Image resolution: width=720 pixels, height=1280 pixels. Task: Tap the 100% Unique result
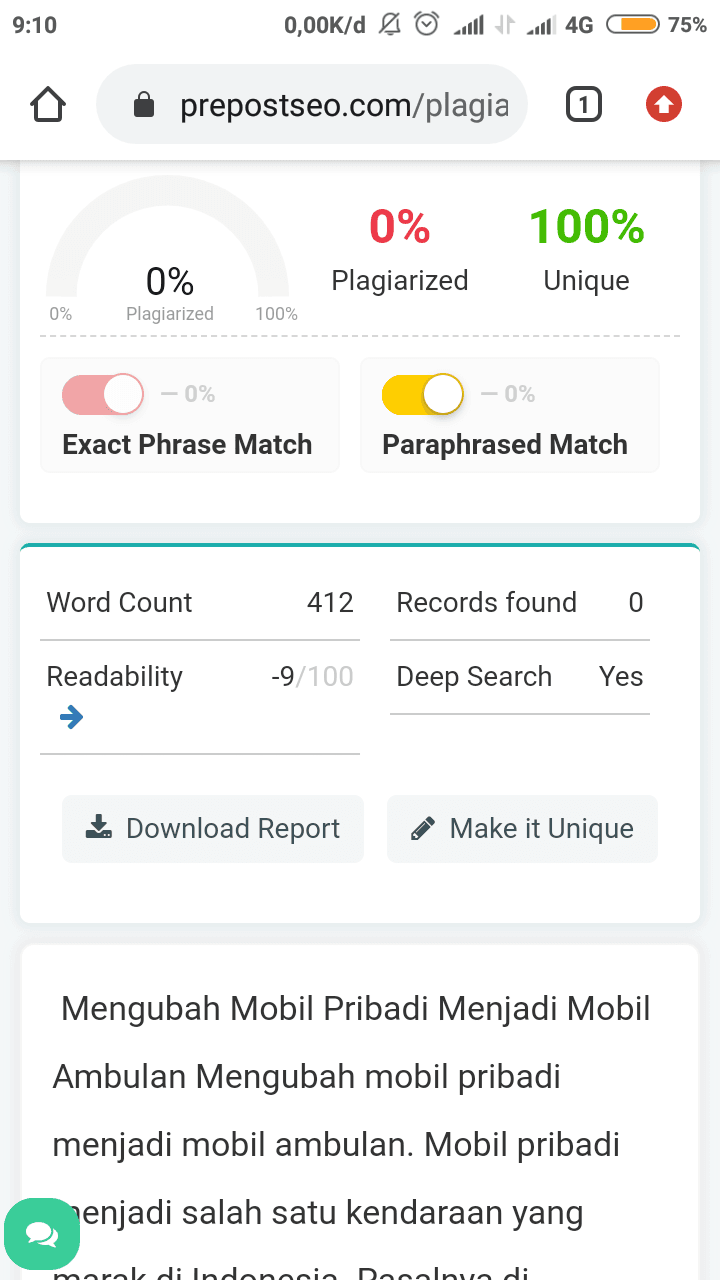(586, 250)
